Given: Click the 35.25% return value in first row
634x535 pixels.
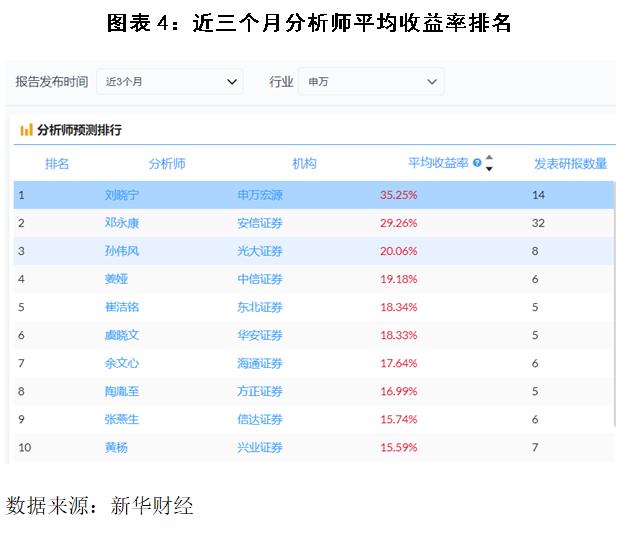Looking at the screenshot, I should [398, 195].
